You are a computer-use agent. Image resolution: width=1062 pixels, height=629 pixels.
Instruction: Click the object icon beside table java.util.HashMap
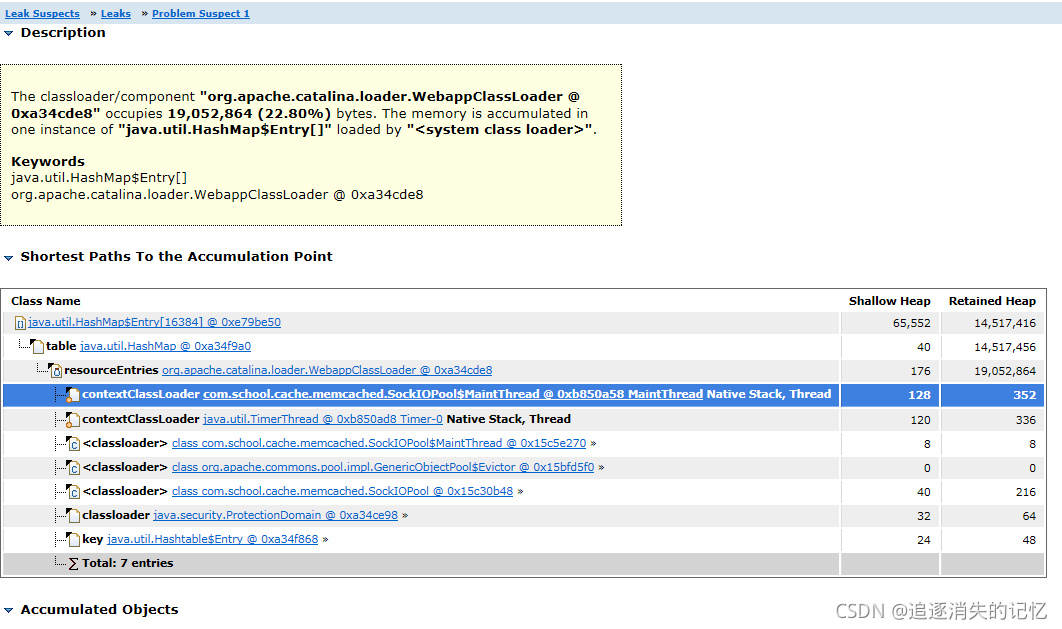[38, 347]
